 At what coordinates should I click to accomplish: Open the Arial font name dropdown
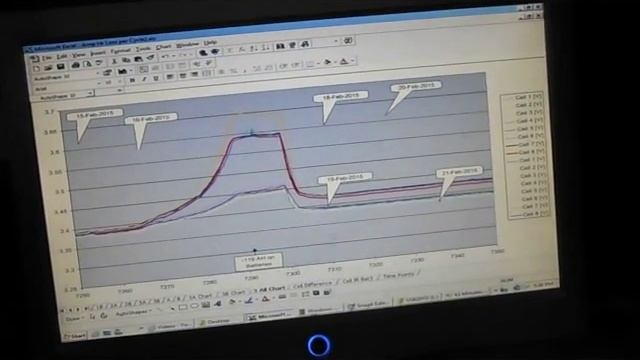pos(99,83)
